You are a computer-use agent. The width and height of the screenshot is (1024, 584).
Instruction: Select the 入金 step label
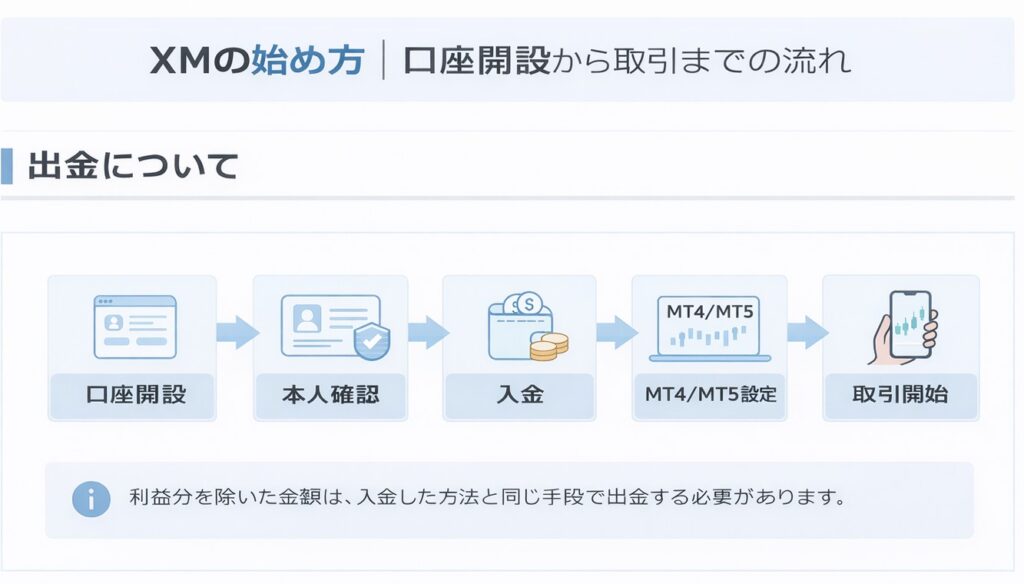pos(519,396)
